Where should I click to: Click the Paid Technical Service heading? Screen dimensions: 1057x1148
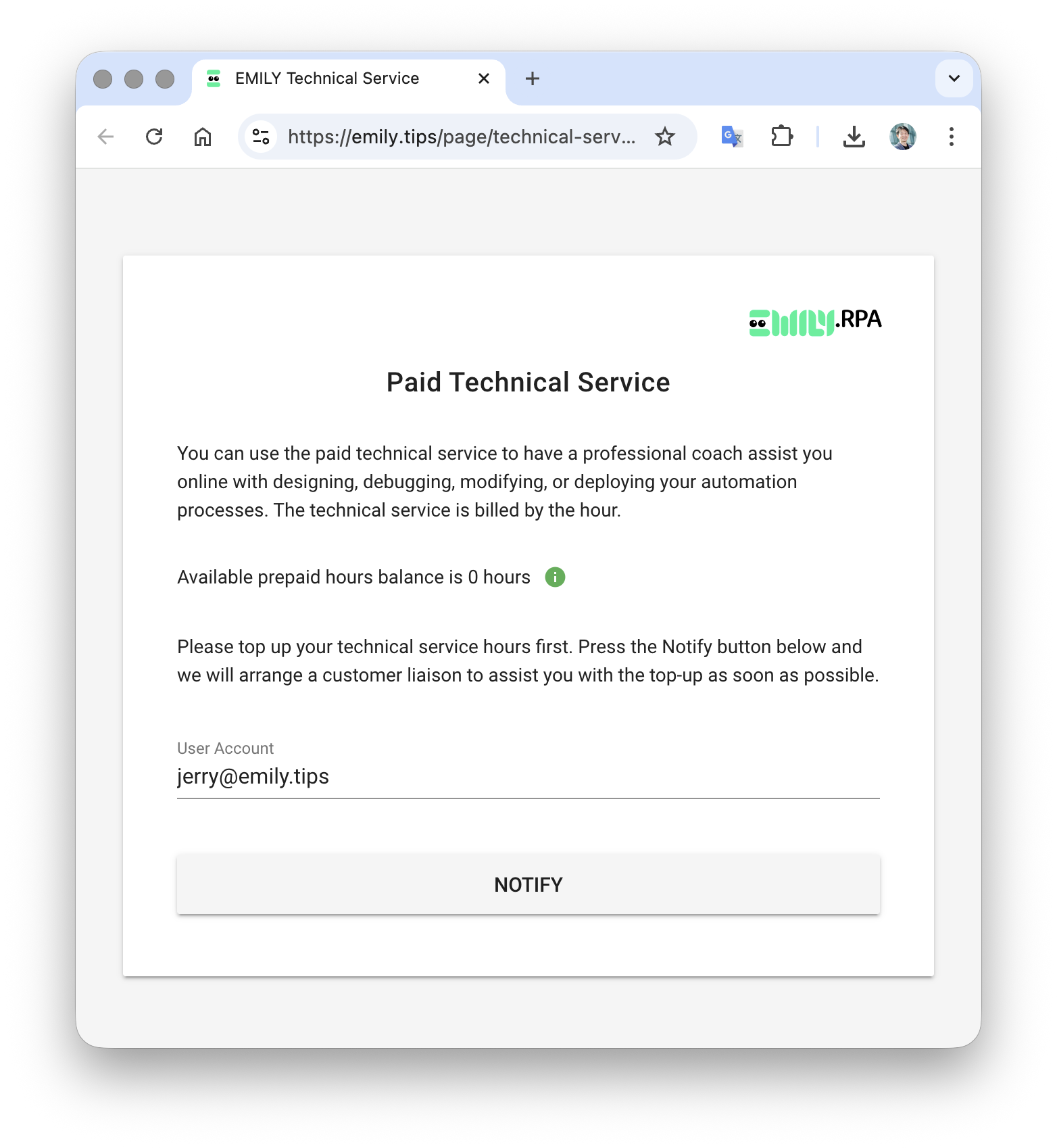coord(528,383)
